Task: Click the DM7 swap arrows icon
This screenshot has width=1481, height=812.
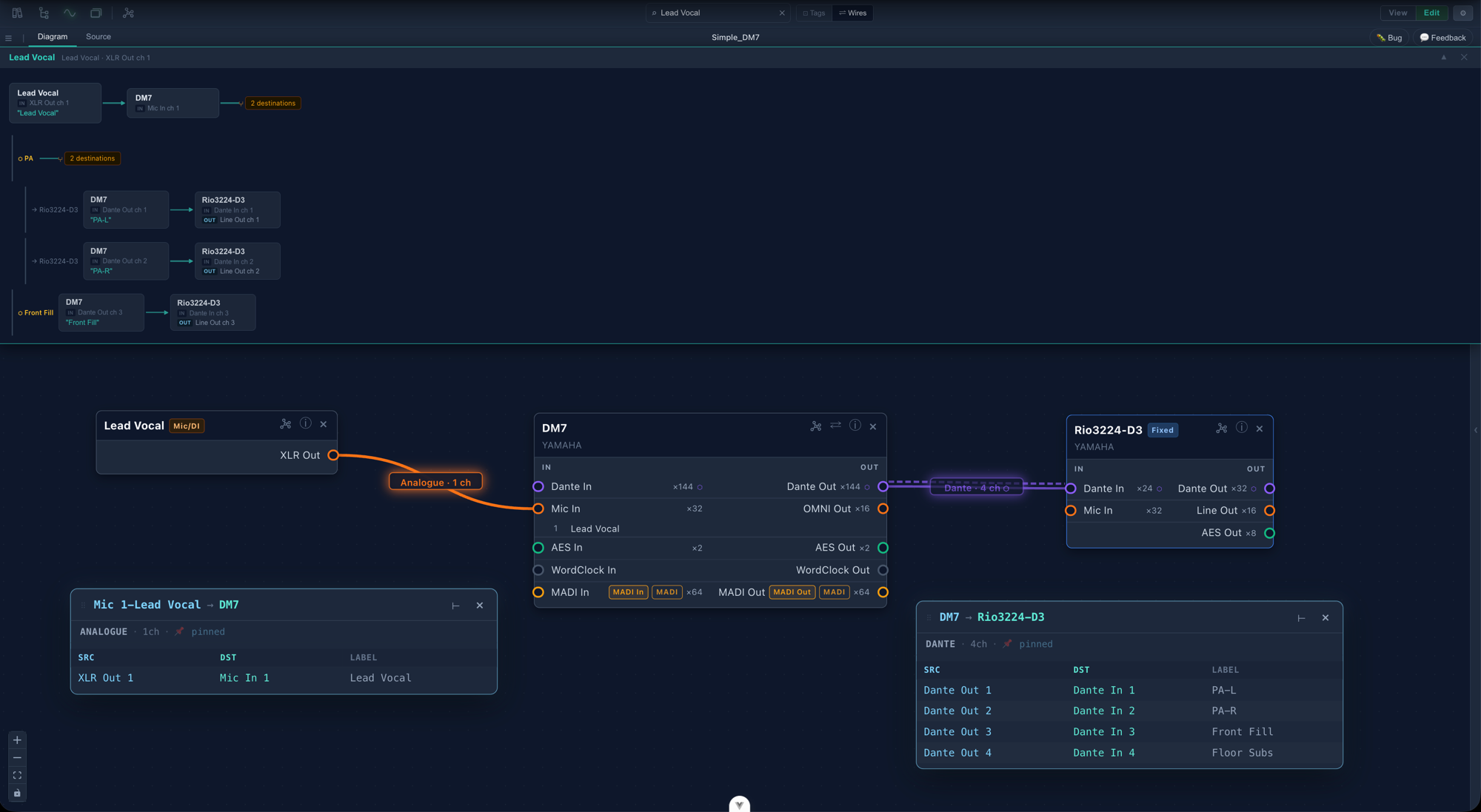Action: [x=835, y=426]
